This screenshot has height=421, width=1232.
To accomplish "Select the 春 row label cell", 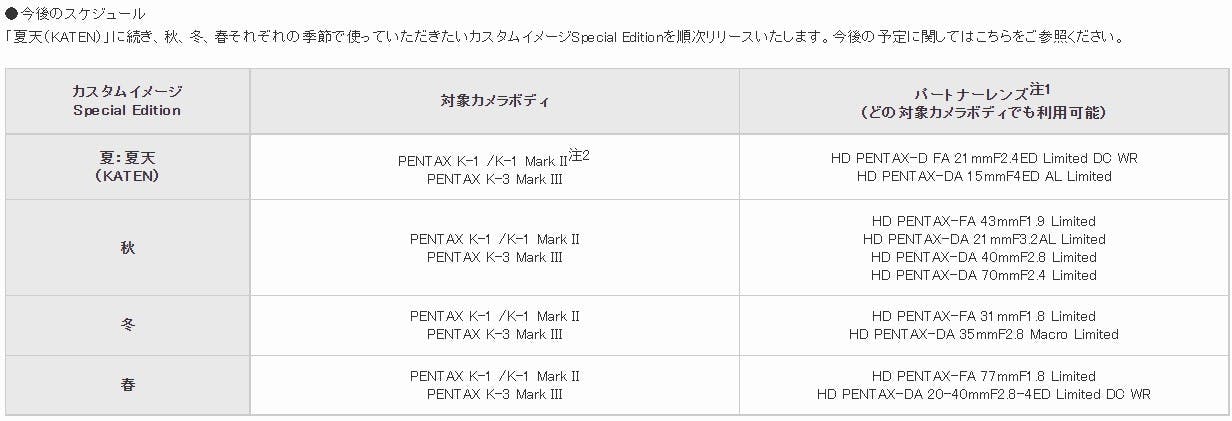I will click(127, 385).
